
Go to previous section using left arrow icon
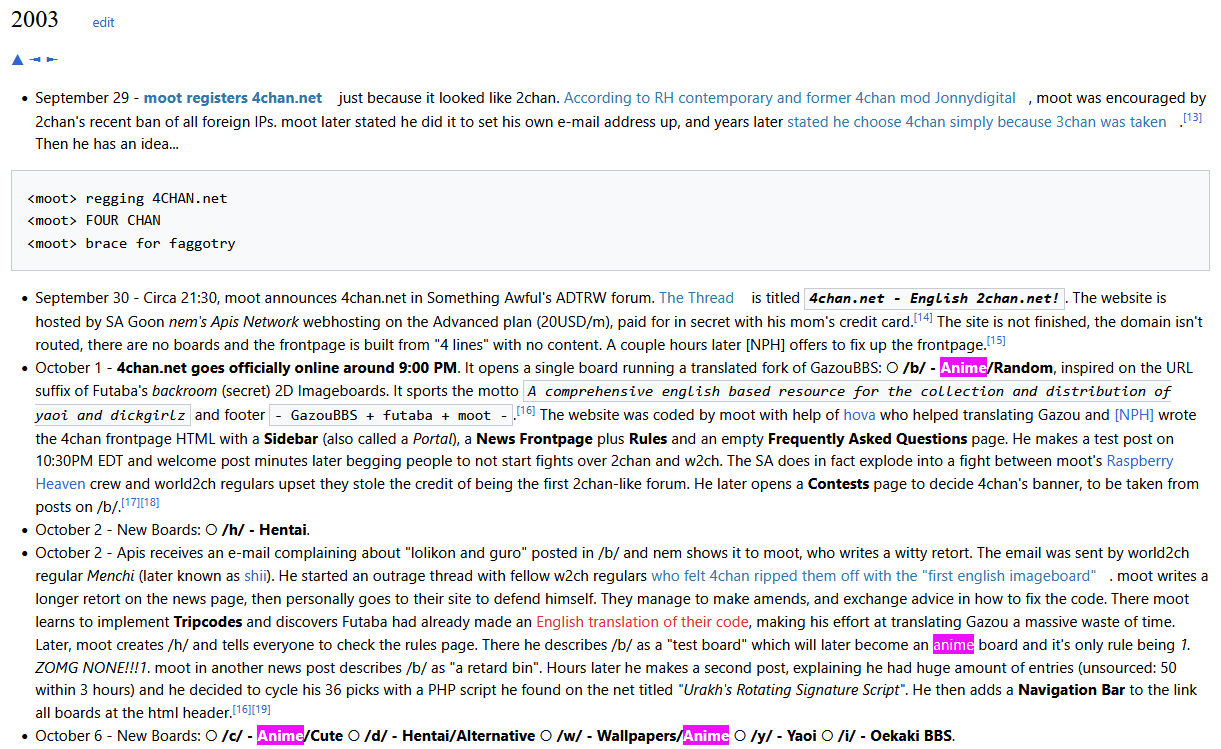[x=35, y=60]
